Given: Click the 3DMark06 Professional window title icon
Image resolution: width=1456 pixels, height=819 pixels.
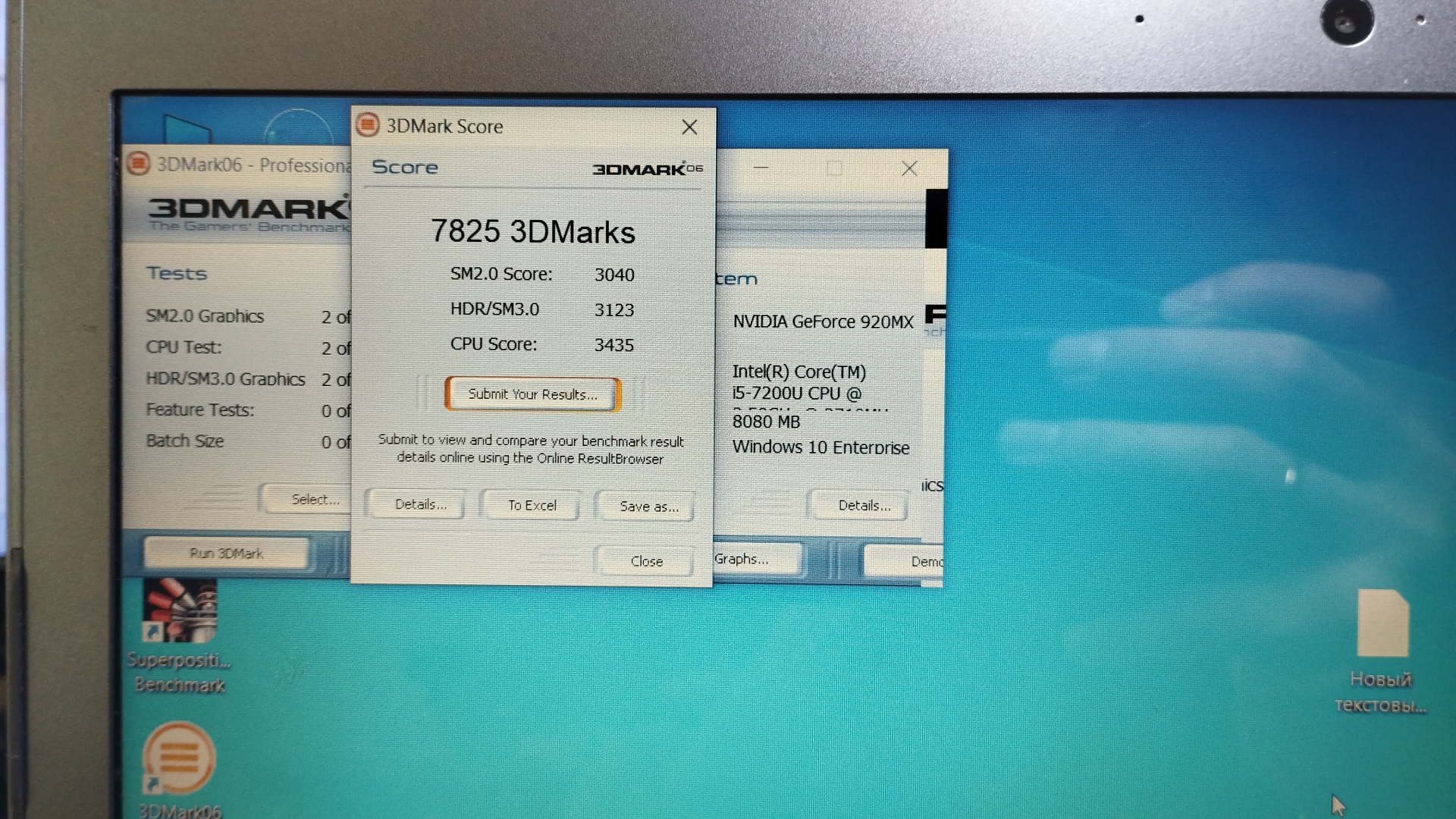Looking at the screenshot, I should coord(139,164).
